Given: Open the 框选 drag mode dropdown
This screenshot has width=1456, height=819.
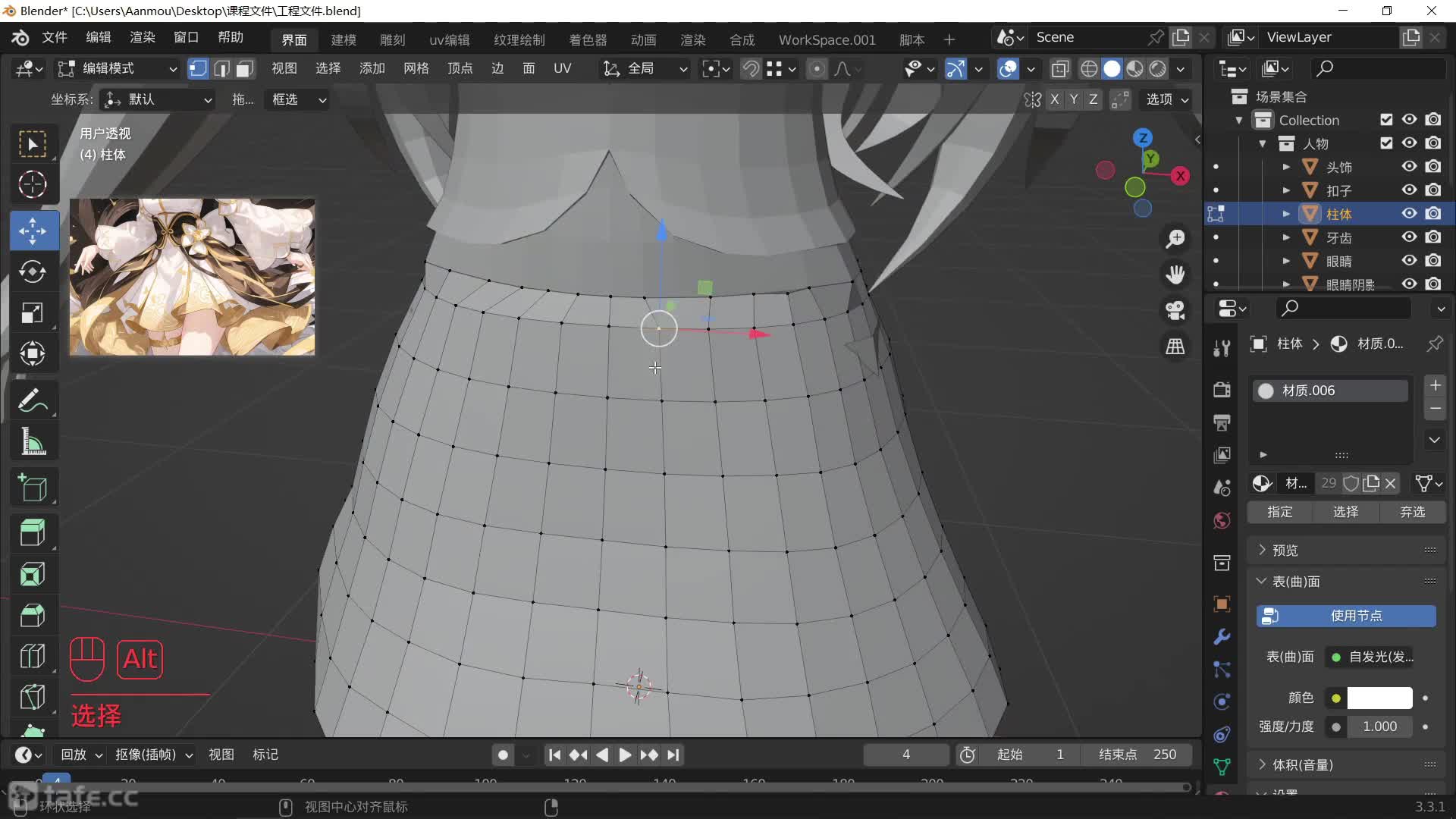Looking at the screenshot, I should pyautogui.click(x=297, y=99).
